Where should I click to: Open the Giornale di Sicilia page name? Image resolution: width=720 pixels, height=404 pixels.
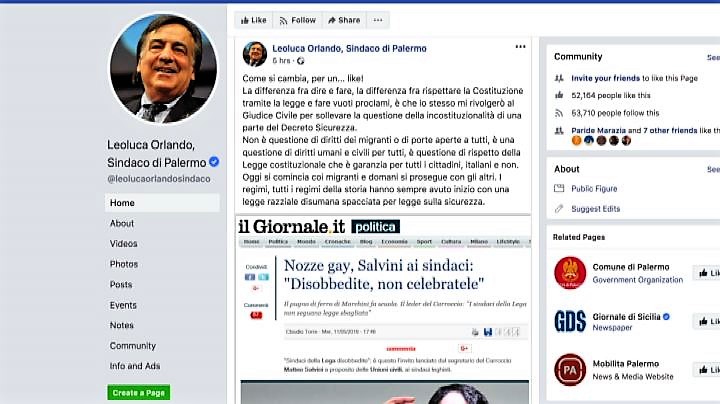[626, 316]
